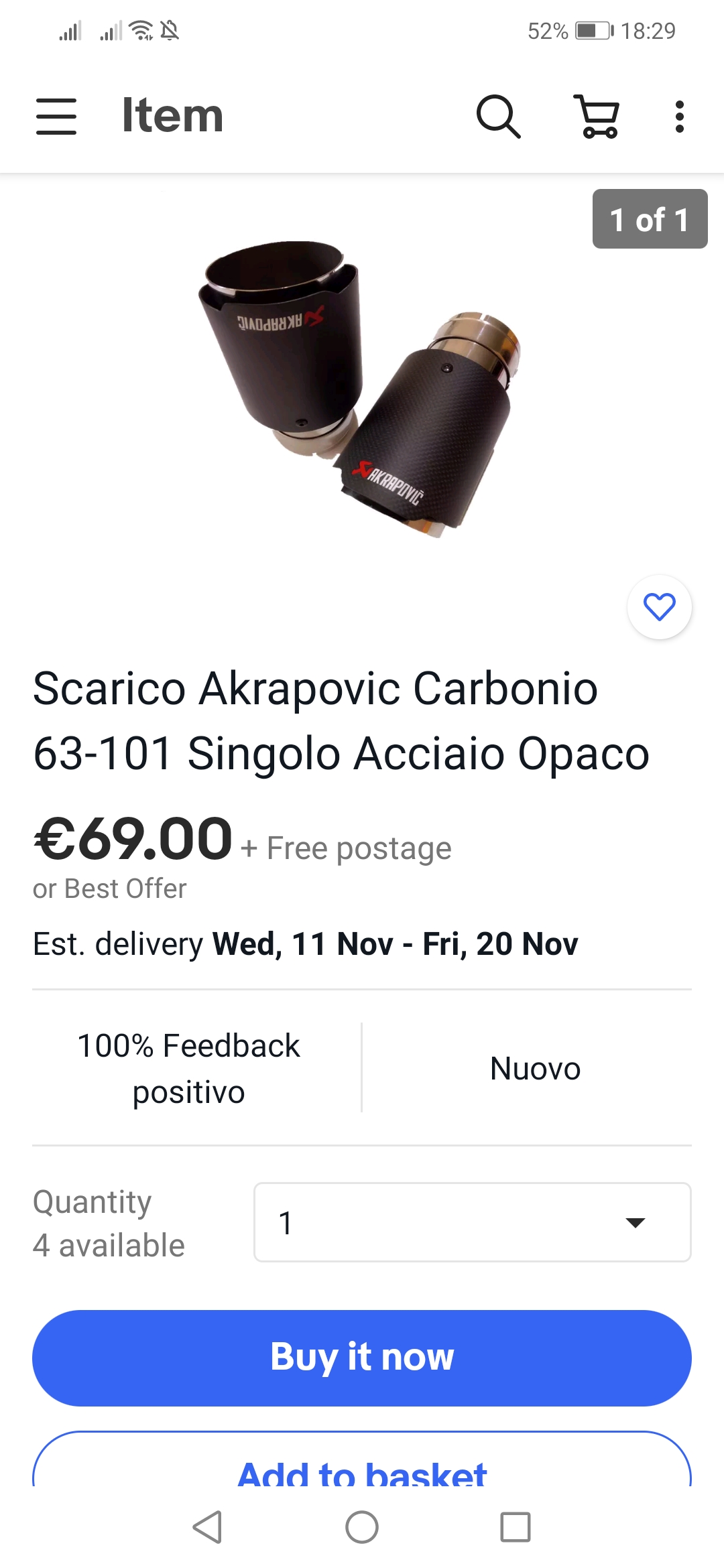Tap the Android back navigation button

207,1527
